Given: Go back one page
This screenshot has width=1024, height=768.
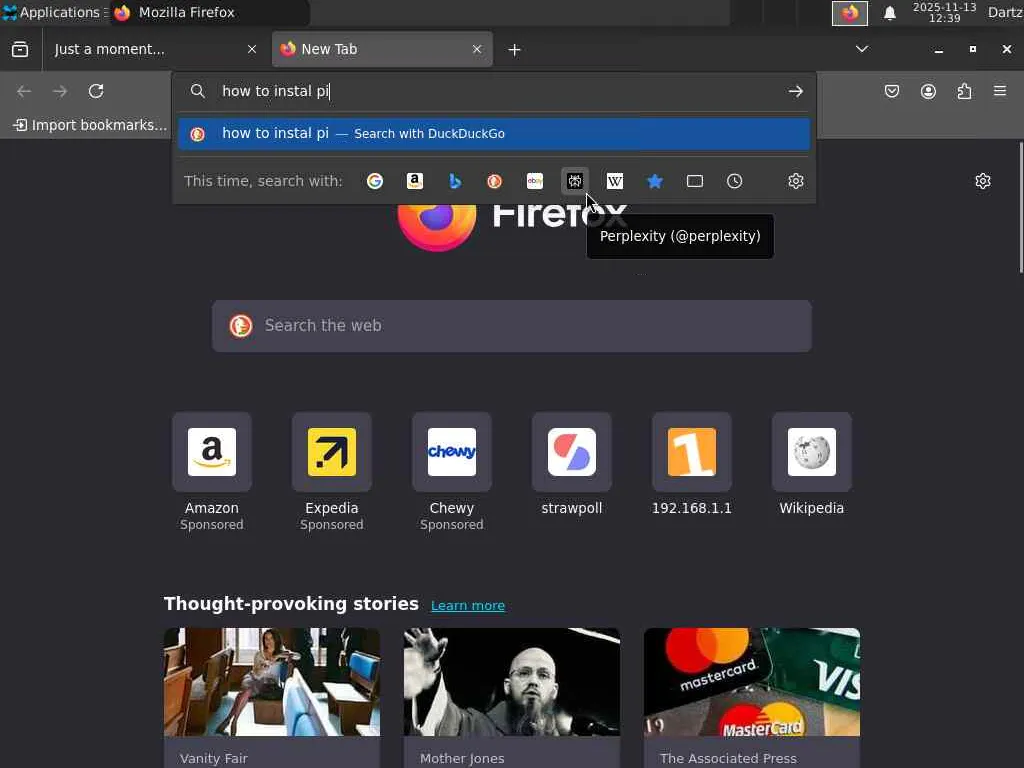Looking at the screenshot, I should [x=24, y=91].
